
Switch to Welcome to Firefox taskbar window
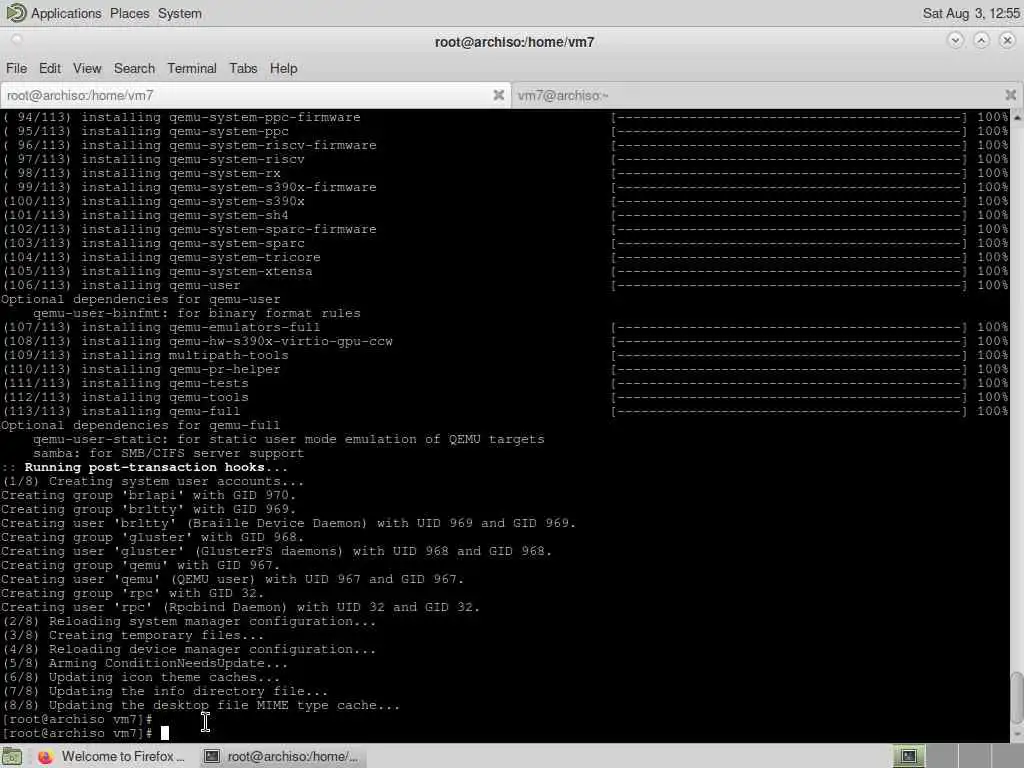pyautogui.click(x=111, y=756)
